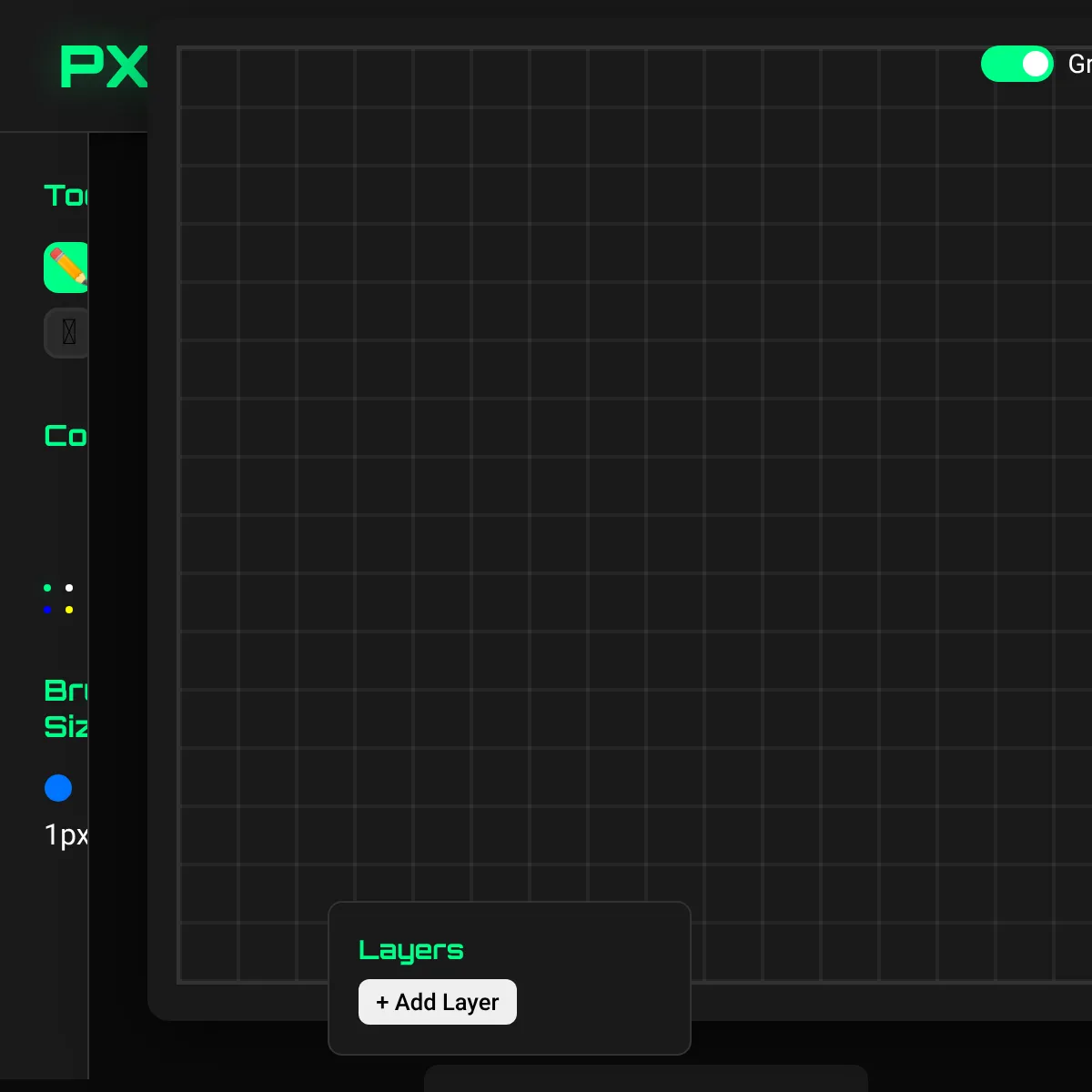
Task: Select the white color swatch
Action: coord(68,587)
